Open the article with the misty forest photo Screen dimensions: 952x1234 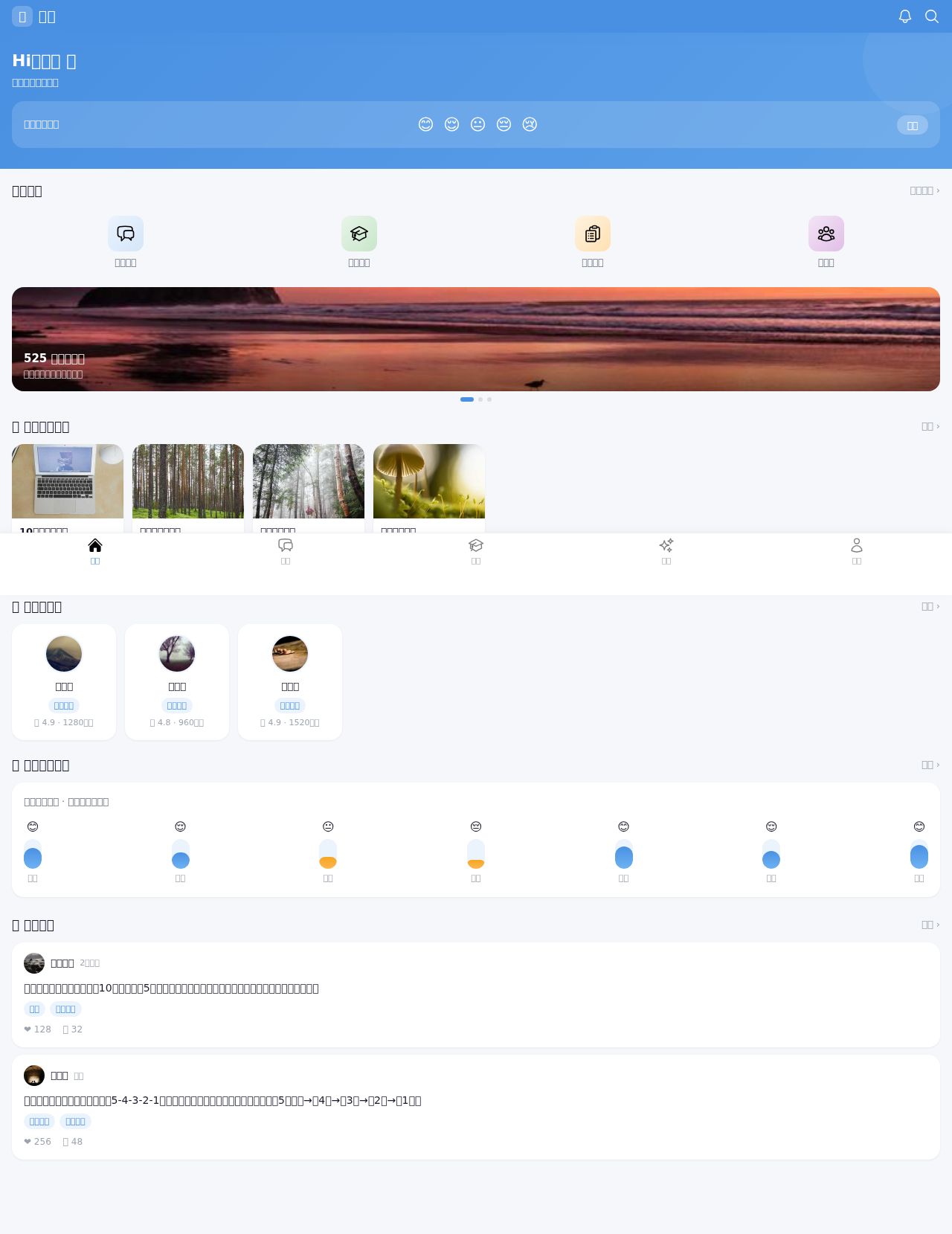309,488
